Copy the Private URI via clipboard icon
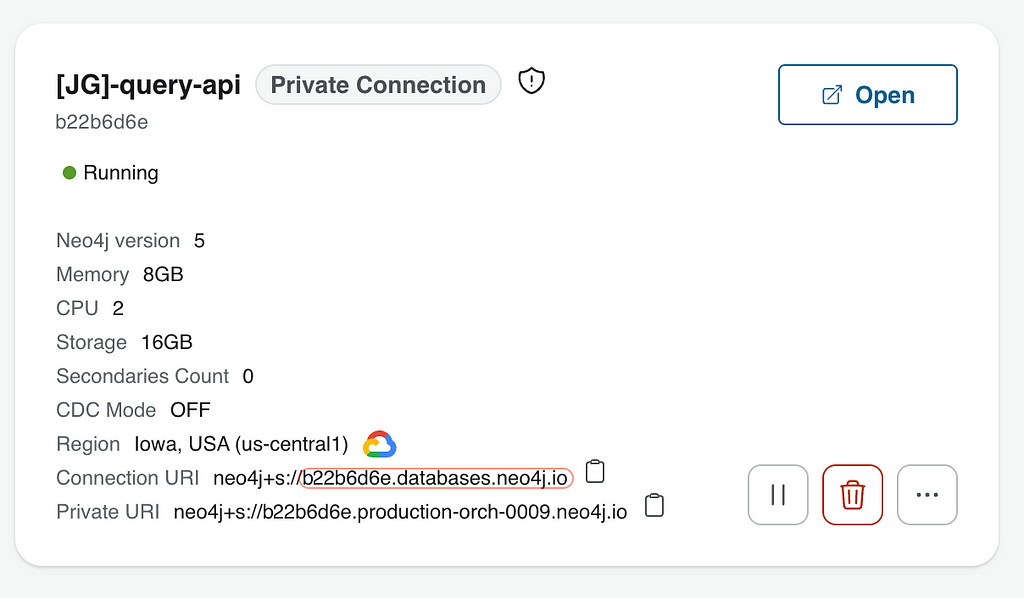The height and width of the screenshot is (598, 1024). tap(654, 505)
